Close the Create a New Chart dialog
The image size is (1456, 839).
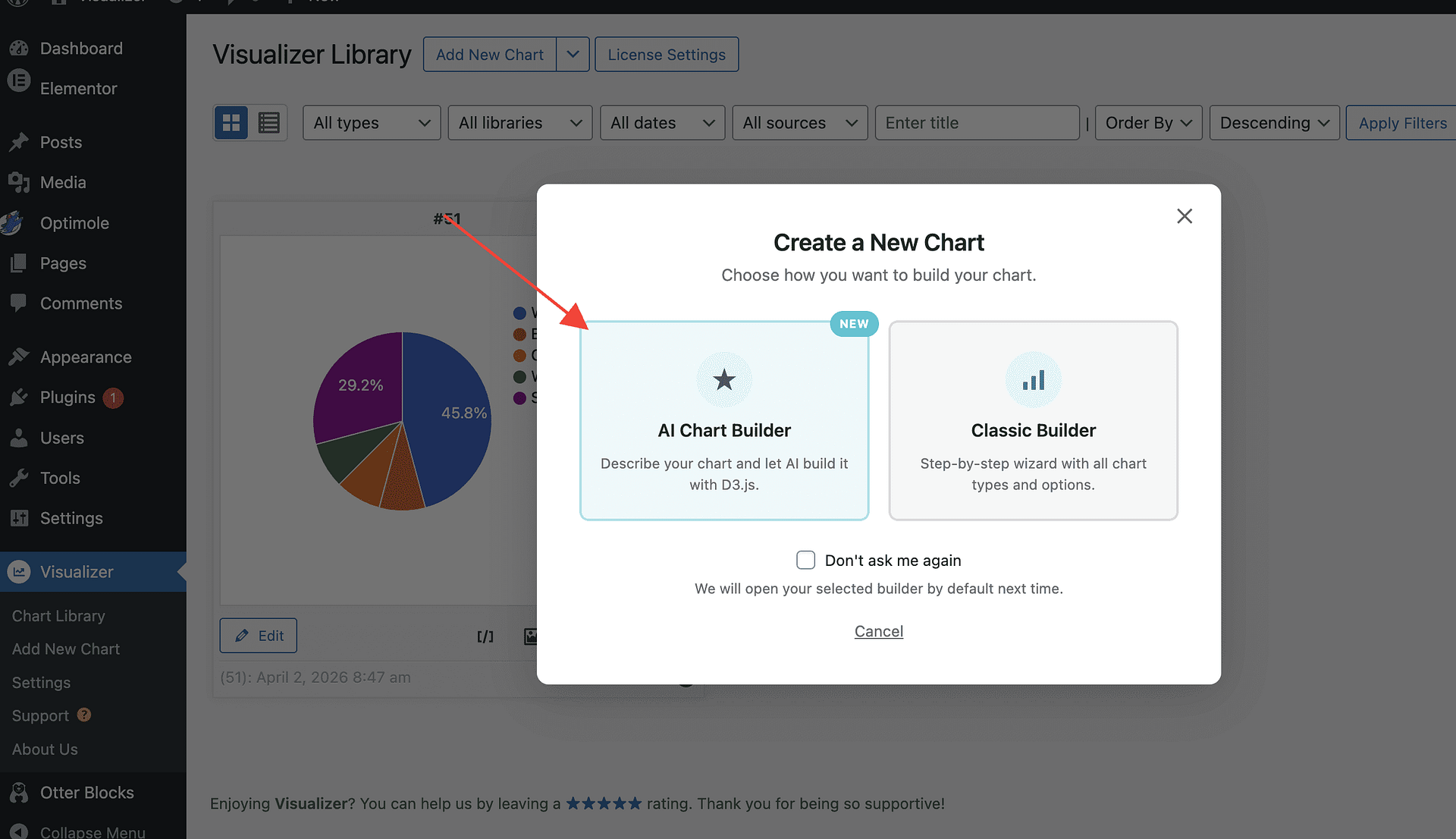[x=1184, y=216]
